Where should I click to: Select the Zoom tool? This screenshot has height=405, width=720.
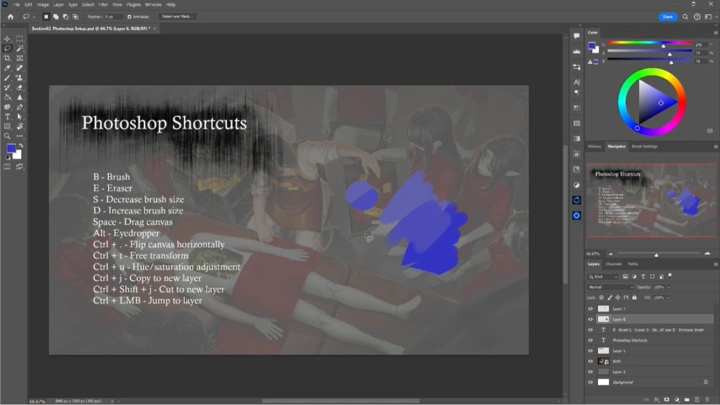[7, 136]
